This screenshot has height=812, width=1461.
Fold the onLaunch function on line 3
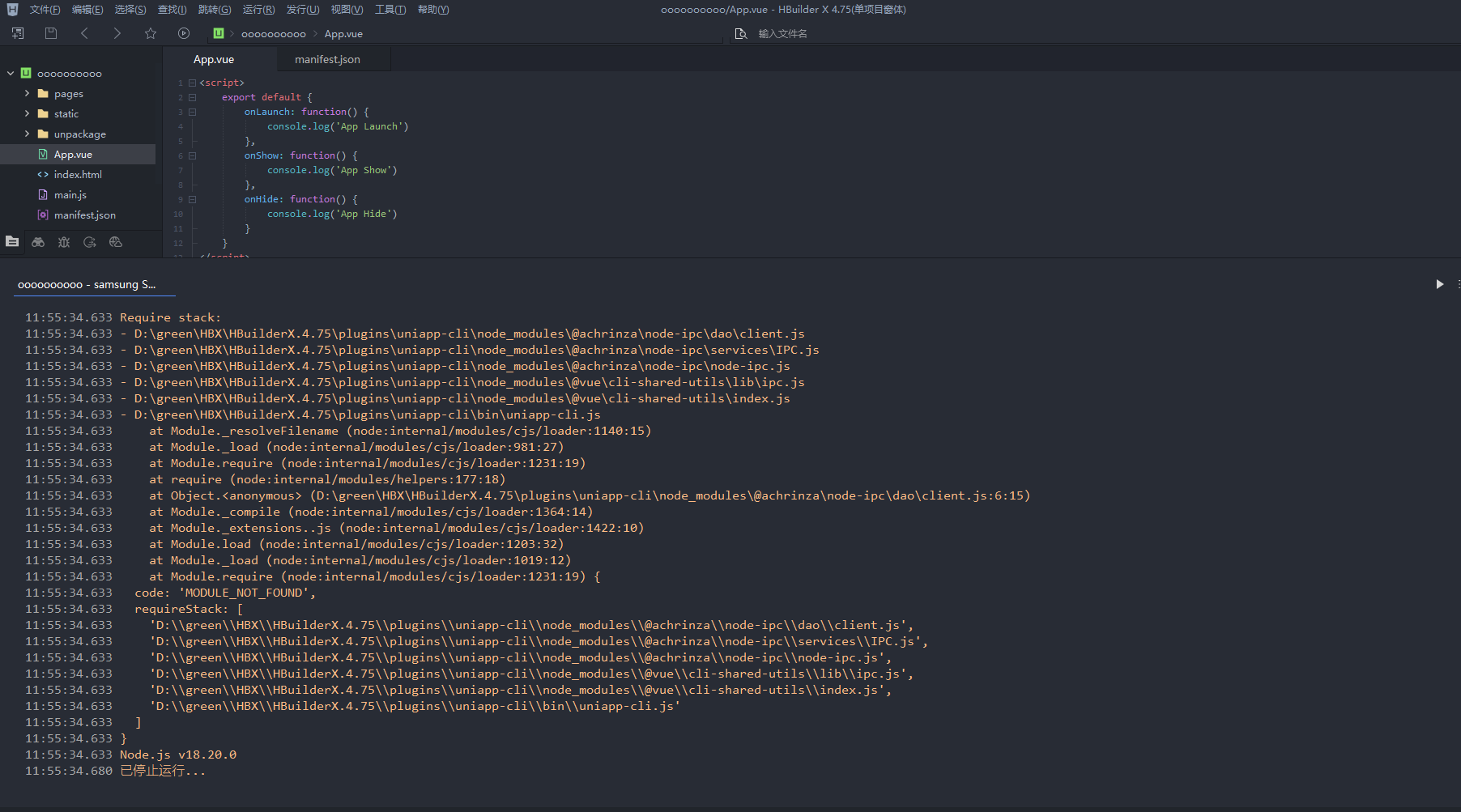pos(192,112)
